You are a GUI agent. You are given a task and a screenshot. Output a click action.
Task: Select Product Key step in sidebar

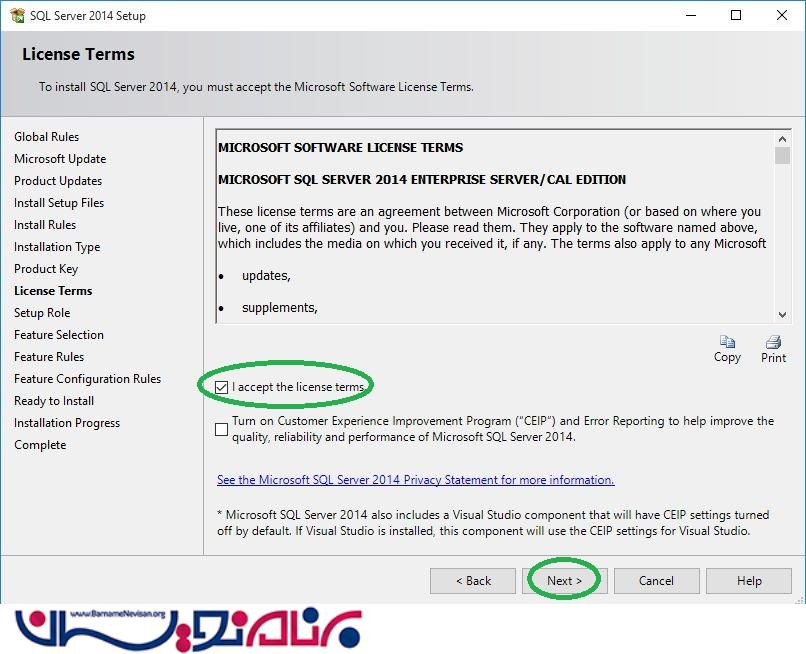point(46,269)
